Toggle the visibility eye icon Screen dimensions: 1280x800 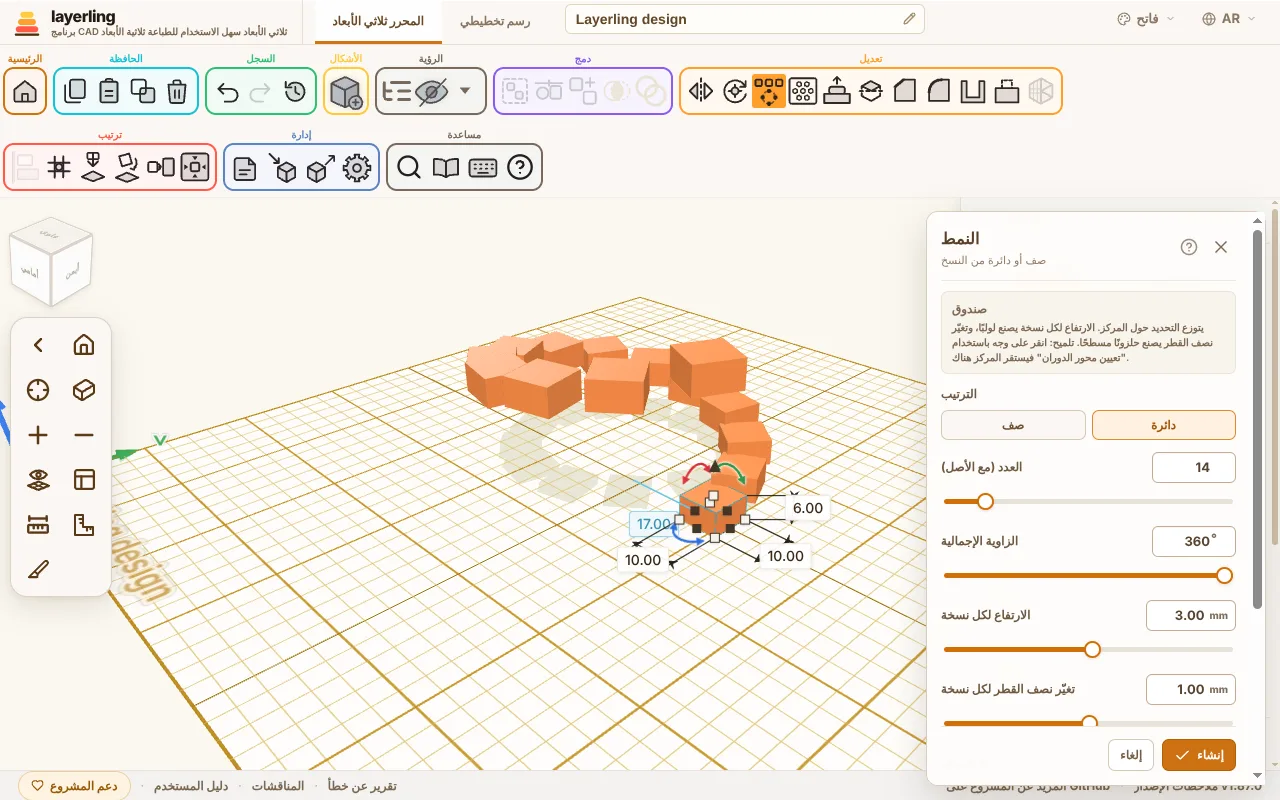click(431, 91)
